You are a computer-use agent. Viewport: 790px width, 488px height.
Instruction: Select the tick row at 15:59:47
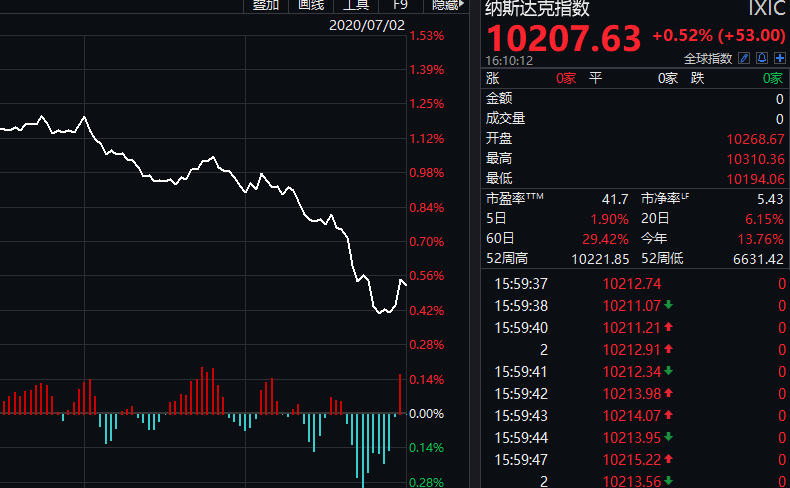pyautogui.click(x=635, y=460)
